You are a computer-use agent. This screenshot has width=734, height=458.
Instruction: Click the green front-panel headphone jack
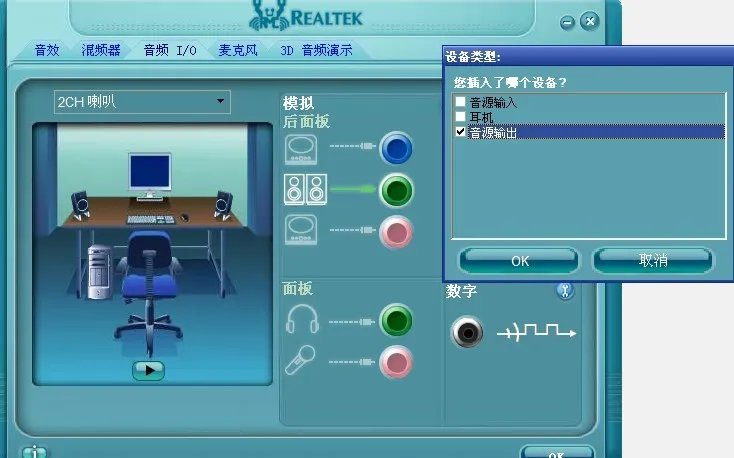pos(396,320)
